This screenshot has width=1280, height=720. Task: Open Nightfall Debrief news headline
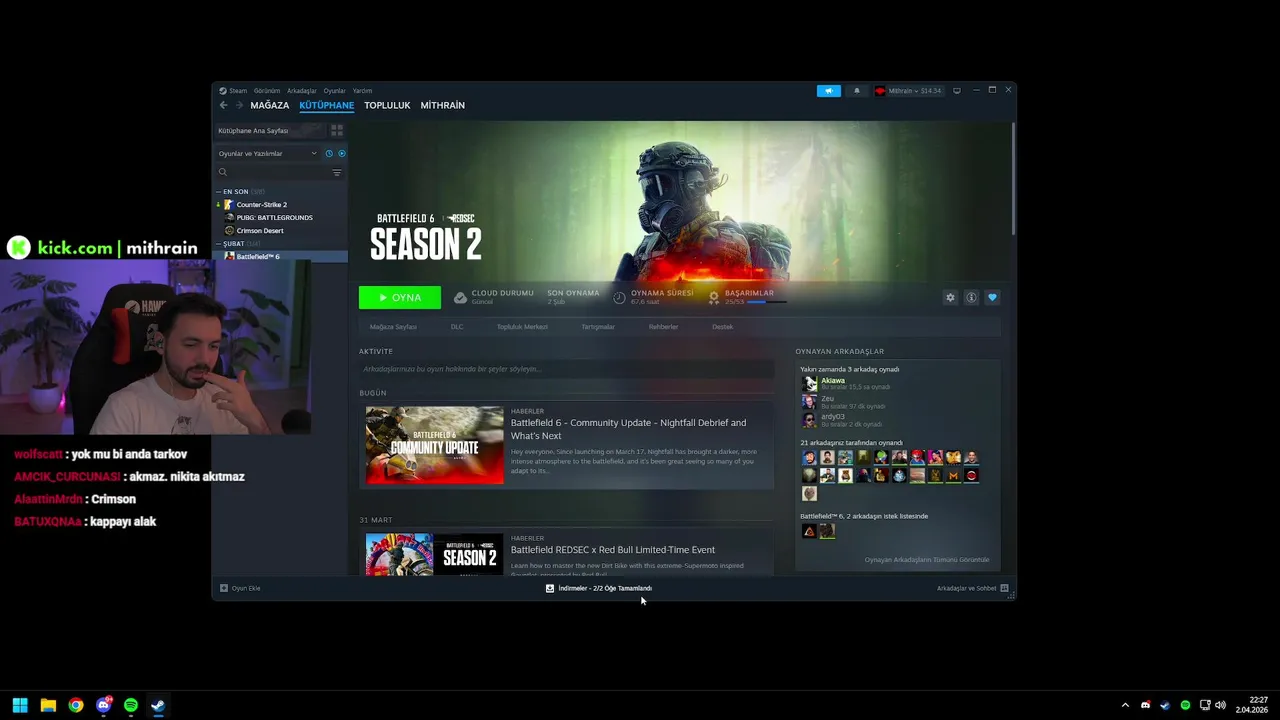(628, 429)
